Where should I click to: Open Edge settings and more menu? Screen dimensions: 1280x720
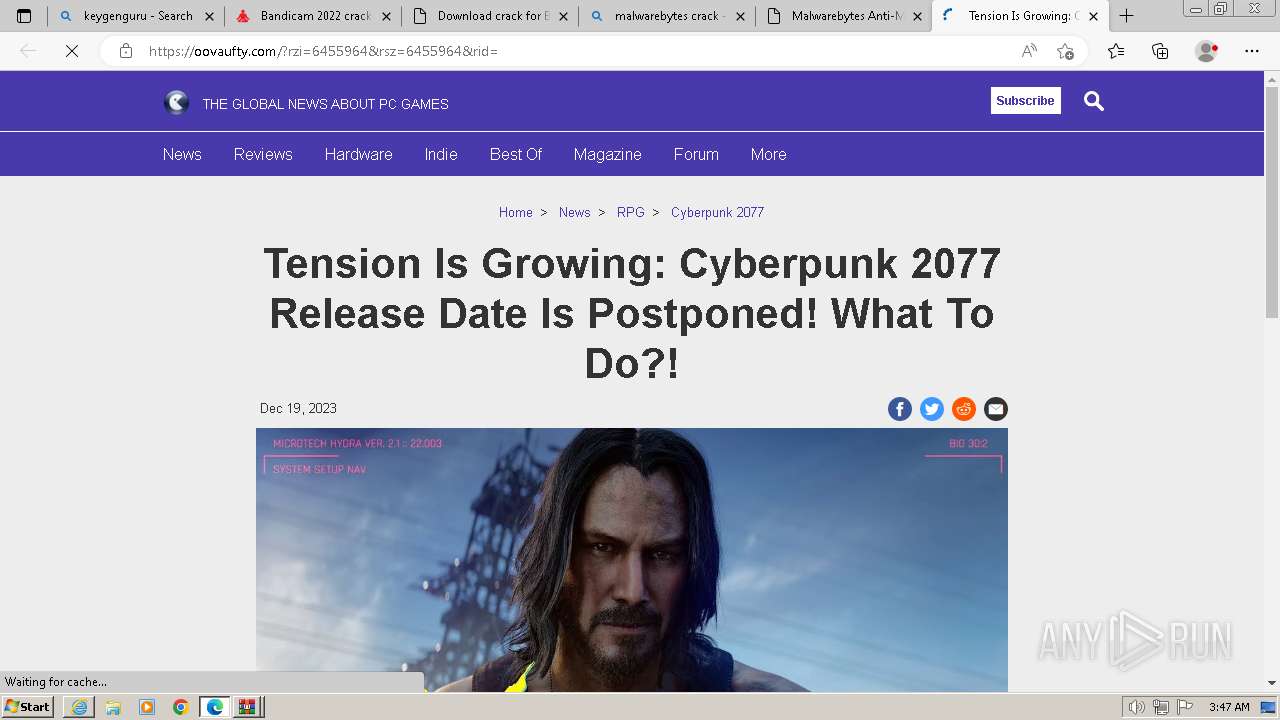click(x=1252, y=51)
